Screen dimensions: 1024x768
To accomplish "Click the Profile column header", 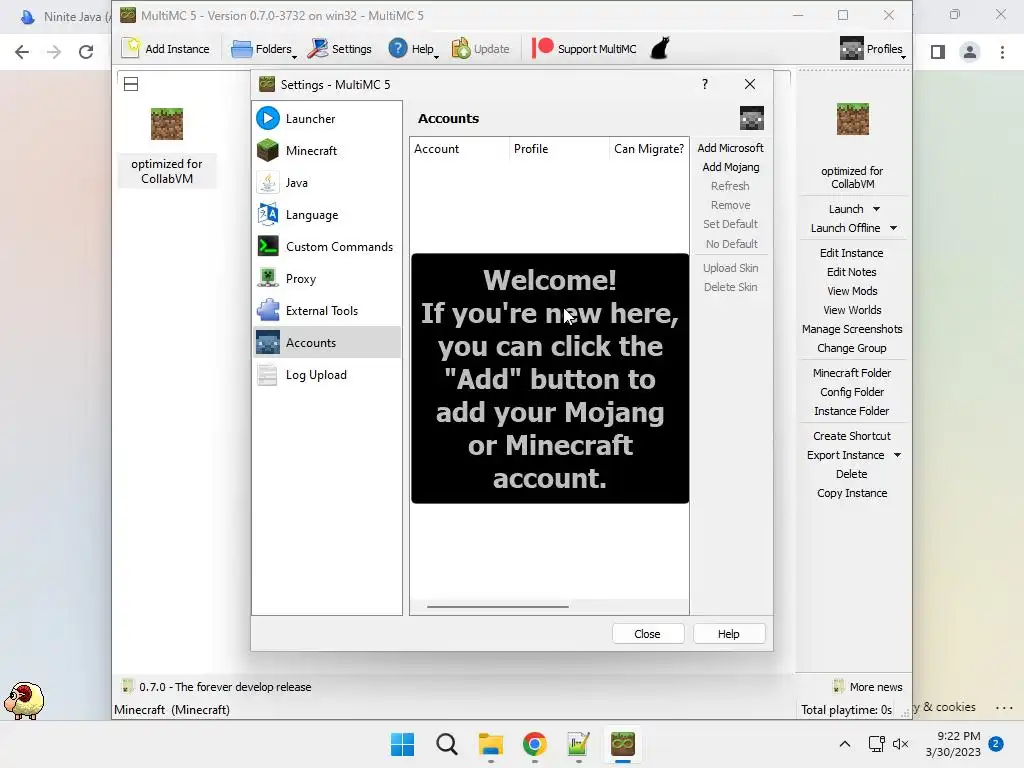I will click(x=559, y=149).
